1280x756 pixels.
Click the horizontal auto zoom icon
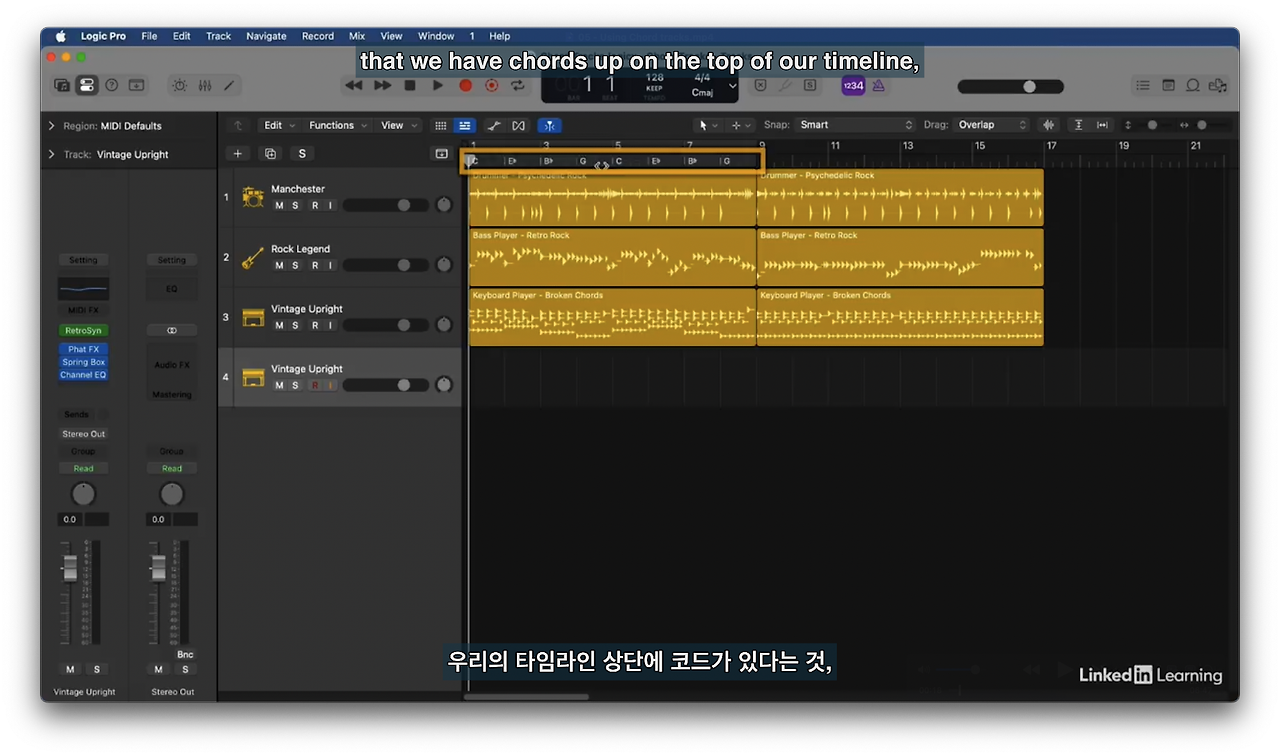point(1102,125)
